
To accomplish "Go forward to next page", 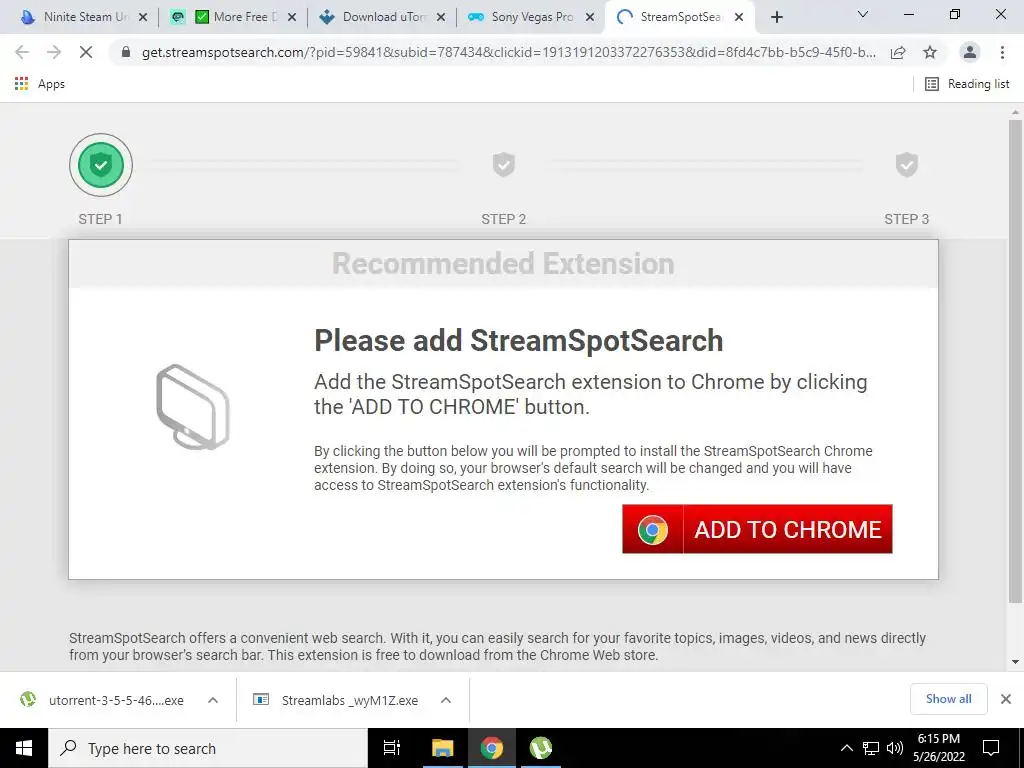I will (54, 52).
